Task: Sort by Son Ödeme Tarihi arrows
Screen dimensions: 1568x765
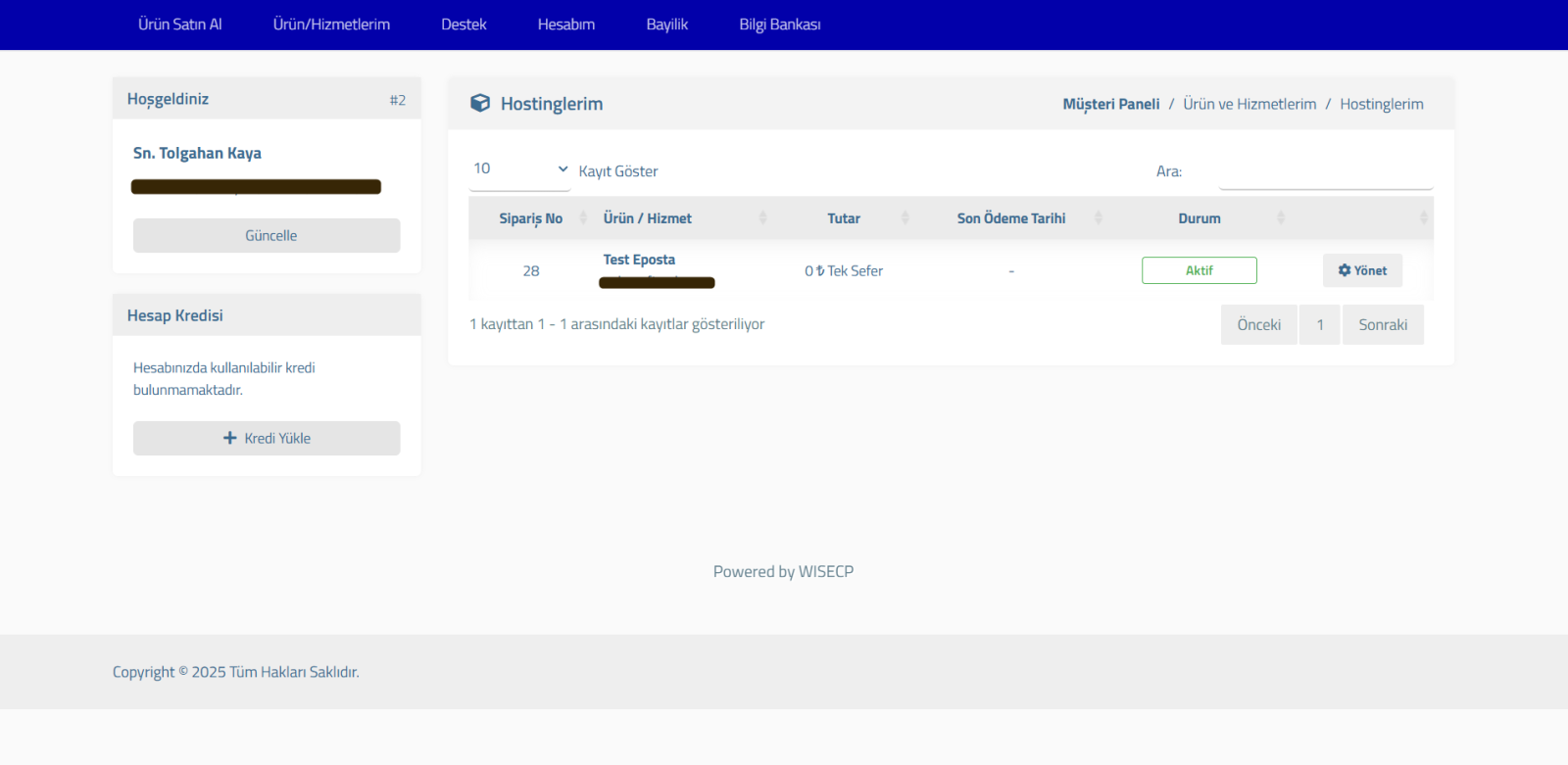Action: (1098, 218)
